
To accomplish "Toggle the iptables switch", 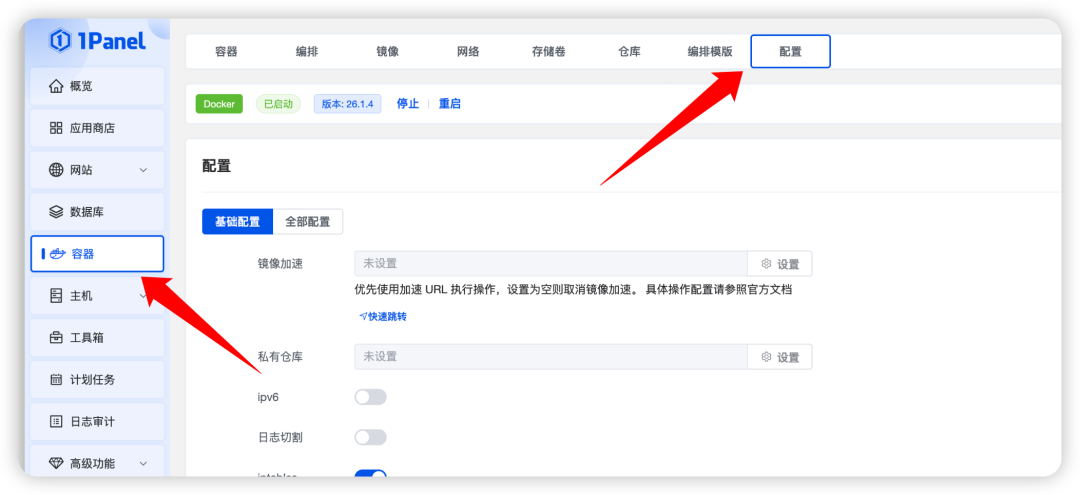I will [x=371, y=474].
